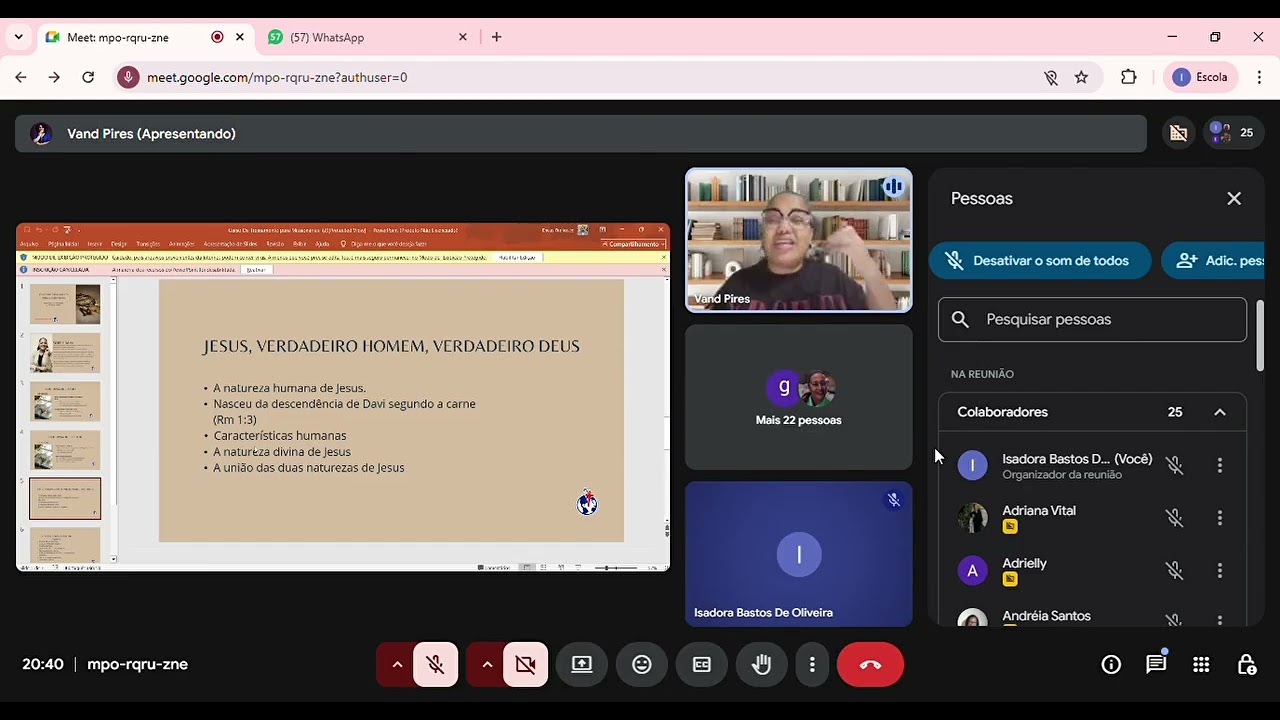Screen dimensions: 1280x720
Task: Close the Pessoas side panel
Action: (1234, 198)
